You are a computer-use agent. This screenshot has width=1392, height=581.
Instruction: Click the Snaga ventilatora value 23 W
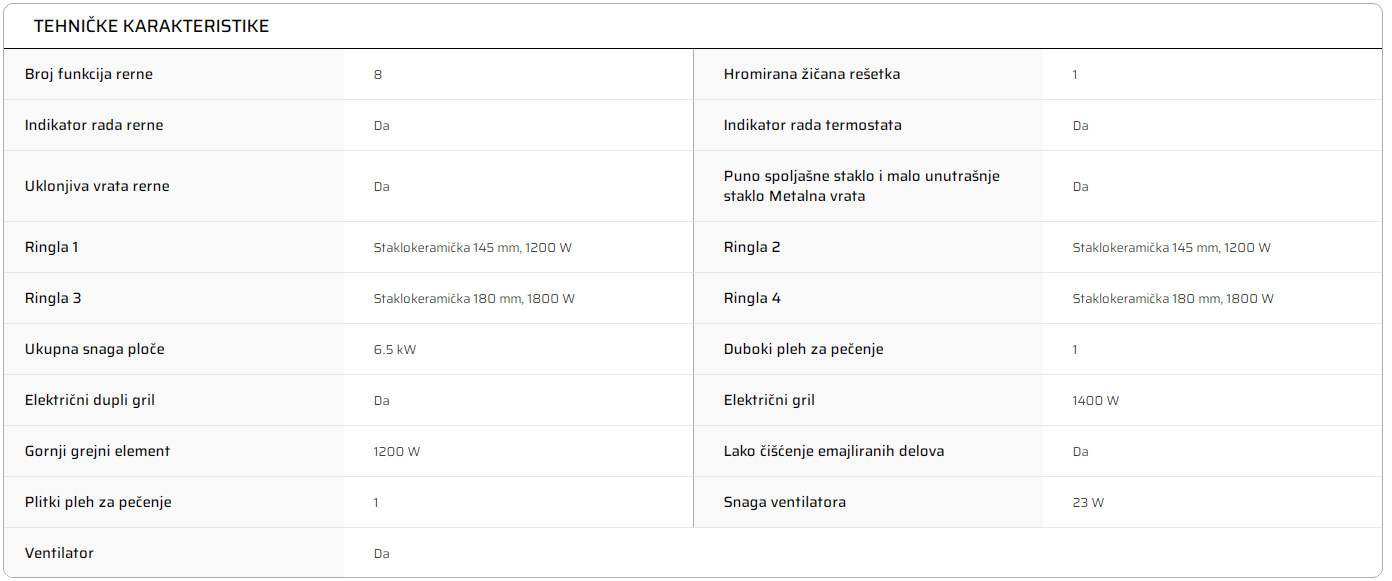(1088, 502)
